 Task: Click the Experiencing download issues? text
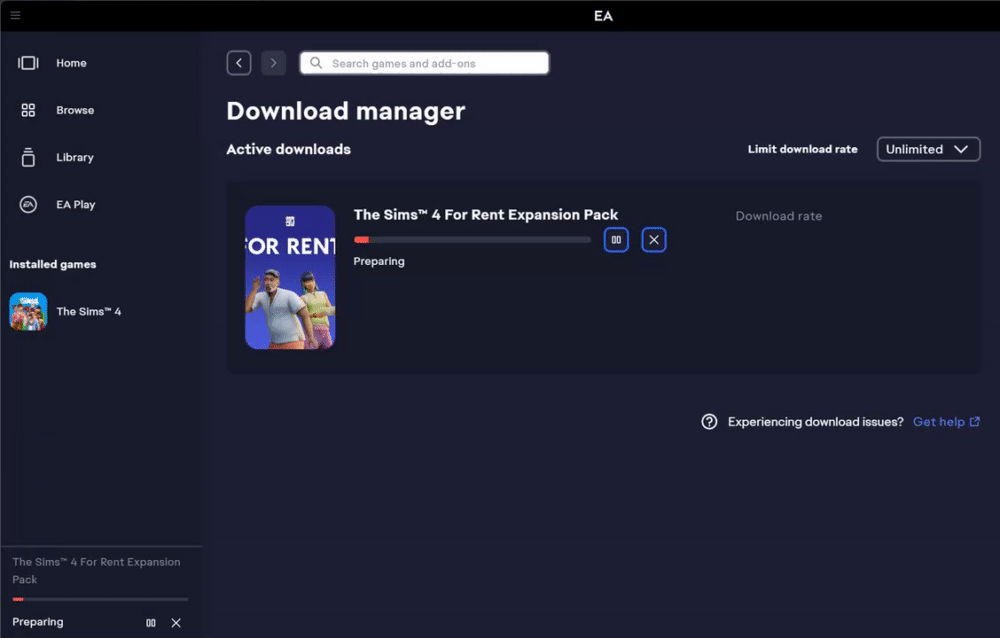816,422
